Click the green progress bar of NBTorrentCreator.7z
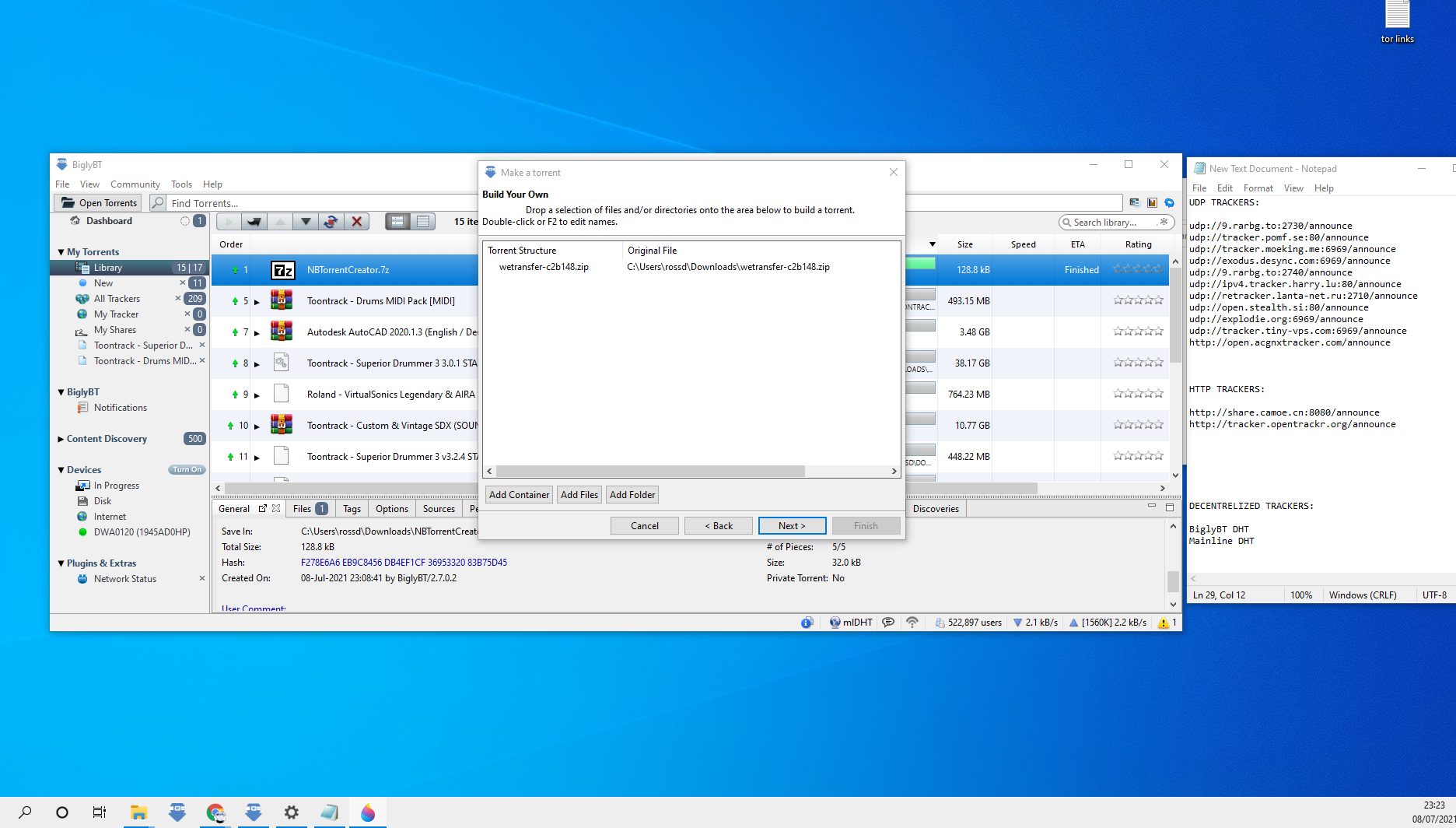The height and width of the screenshot is (828, 1456). (921, 264)
